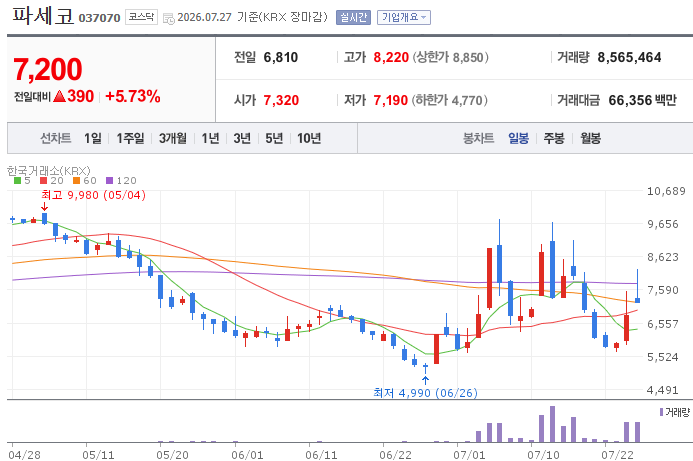Click the 상한가 8,850 upper limit text
This screenshot has height=461, width=693.
(450, 57)
